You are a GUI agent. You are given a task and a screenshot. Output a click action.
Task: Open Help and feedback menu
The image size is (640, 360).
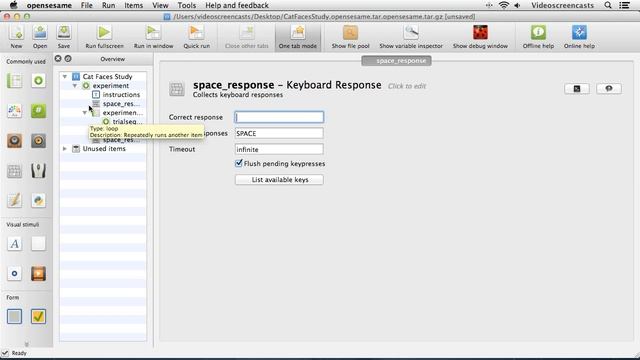coord(237,5)
